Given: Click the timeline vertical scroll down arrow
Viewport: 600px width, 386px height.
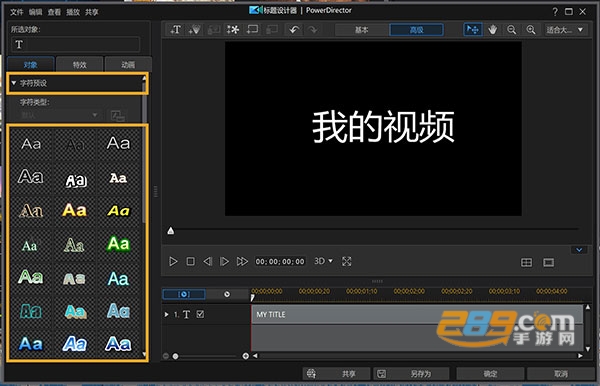Looking at the screenshot, I should coord(588,349).
